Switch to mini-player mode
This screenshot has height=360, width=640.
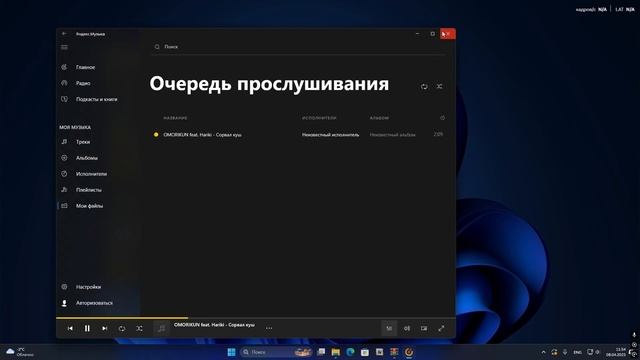[x=424, y=328]
